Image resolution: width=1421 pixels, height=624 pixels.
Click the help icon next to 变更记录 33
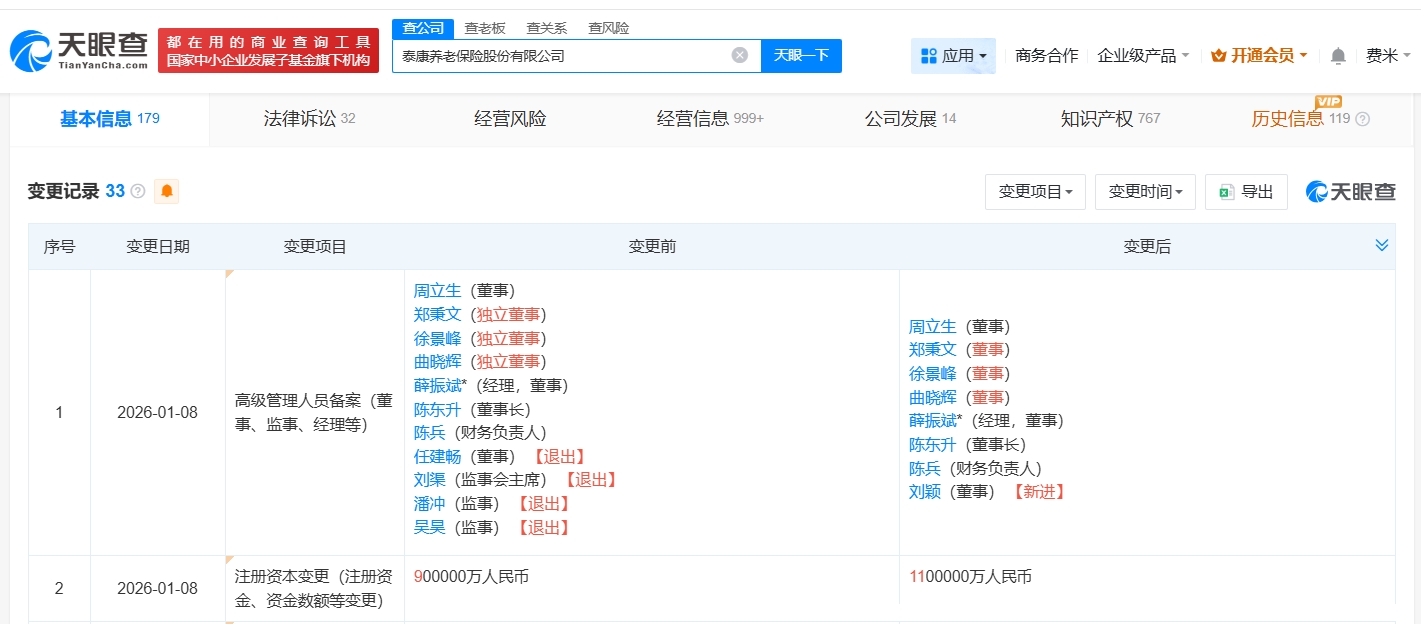pos(138,191)
